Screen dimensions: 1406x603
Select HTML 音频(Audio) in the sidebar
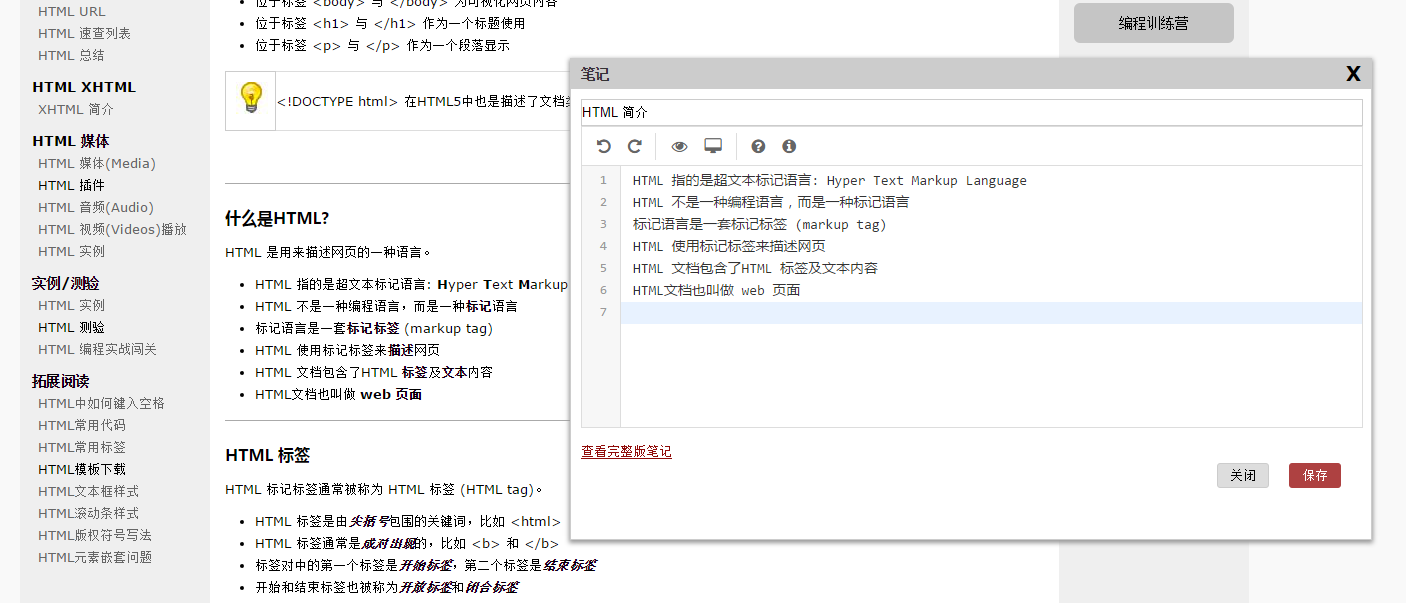96,207
